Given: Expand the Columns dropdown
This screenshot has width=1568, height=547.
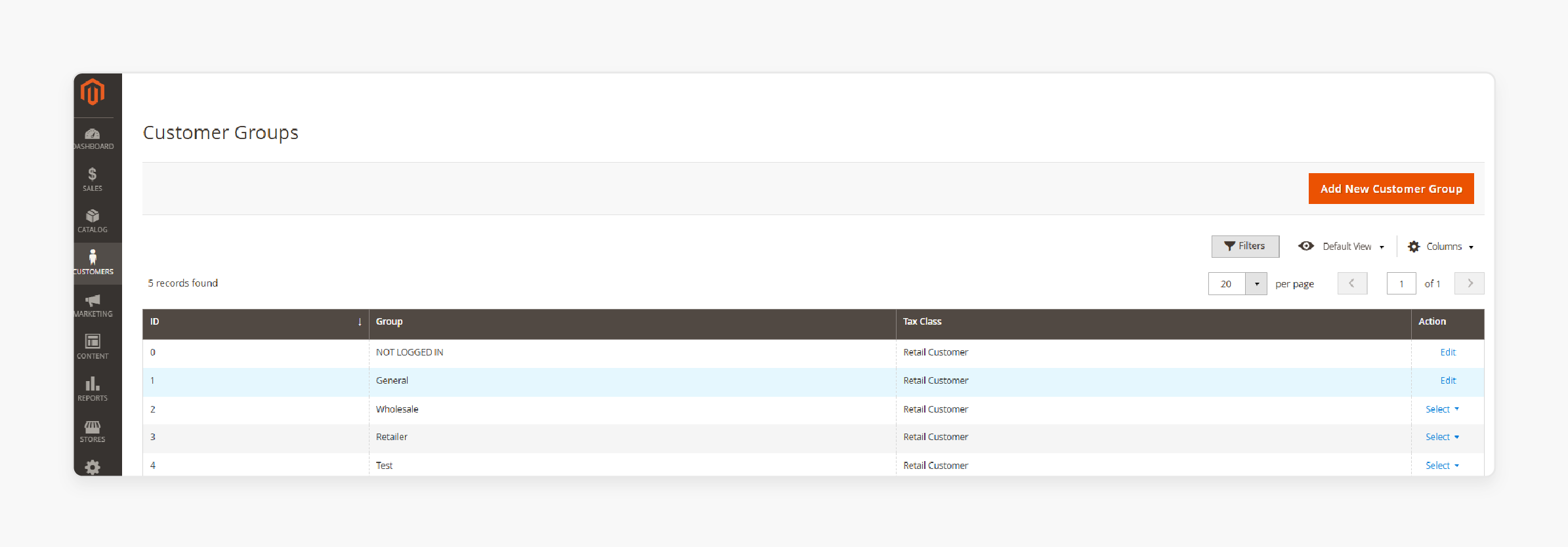Looking at the screenshot, I should click(1441, 247).
